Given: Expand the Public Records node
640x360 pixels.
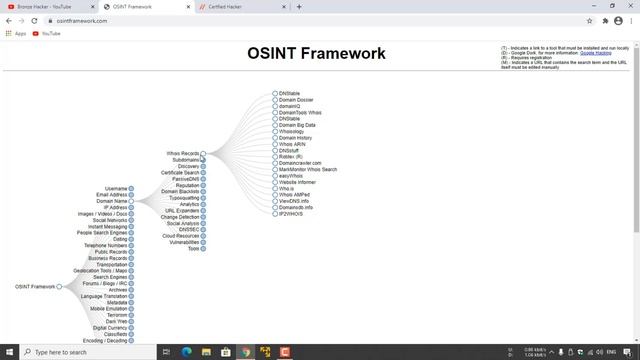Looking at the screenshot, I should [131, 252].
